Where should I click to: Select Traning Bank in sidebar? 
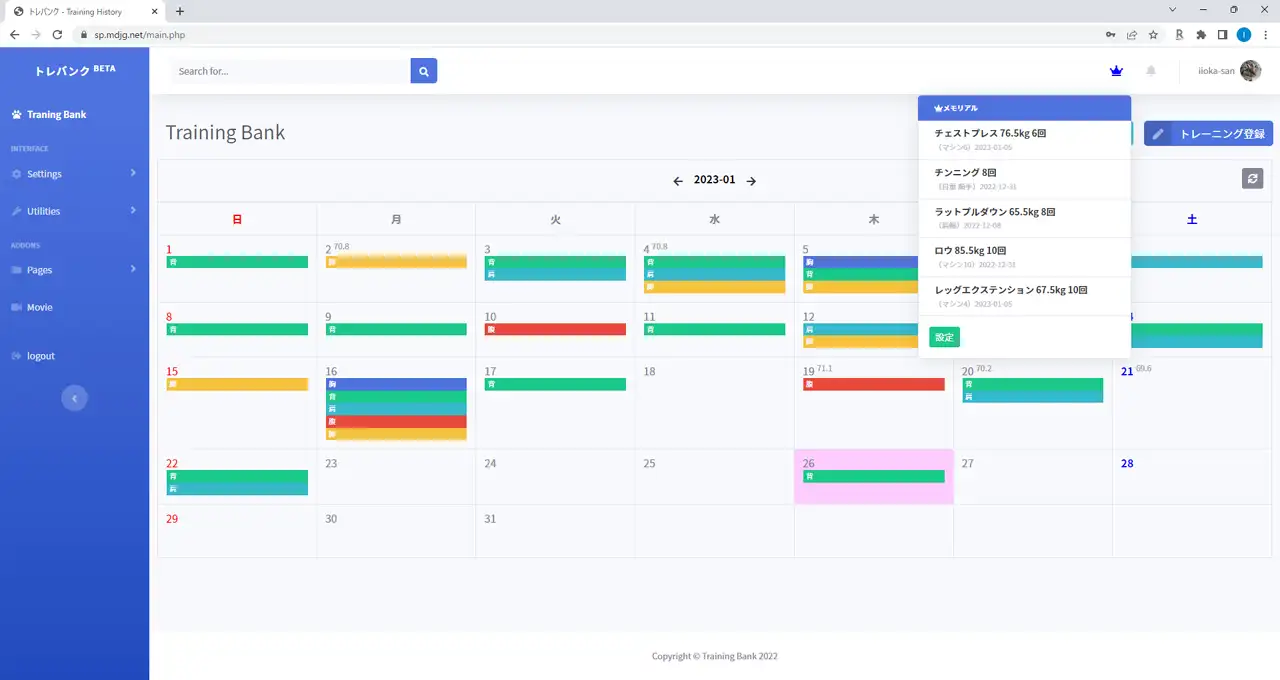point(56,114)
